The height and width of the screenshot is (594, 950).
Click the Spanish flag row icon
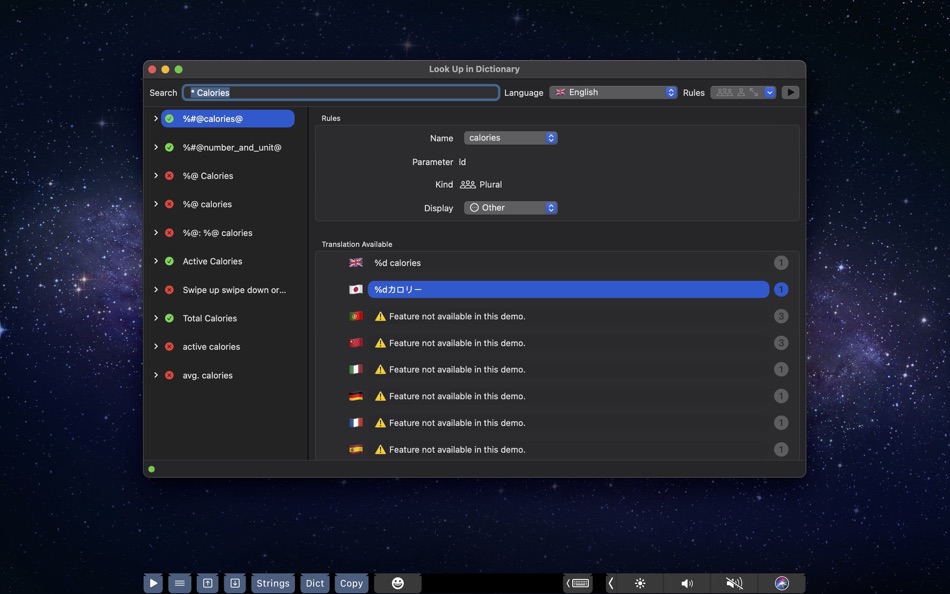[x=356, y=449]
